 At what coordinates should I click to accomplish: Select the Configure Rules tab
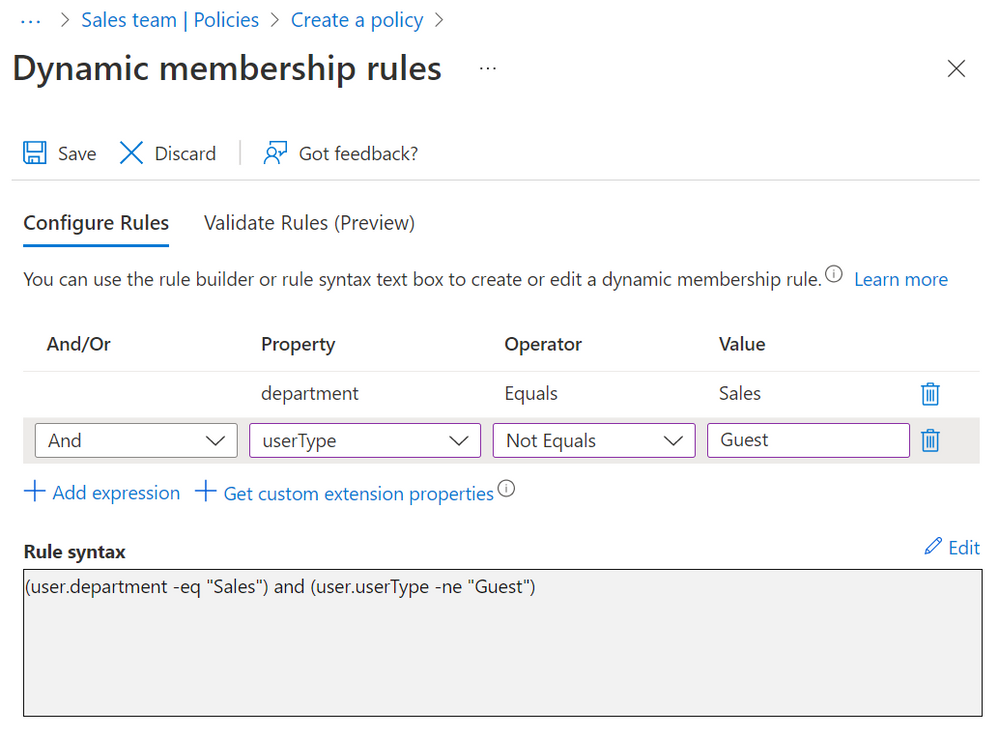[x=95, y=222]
